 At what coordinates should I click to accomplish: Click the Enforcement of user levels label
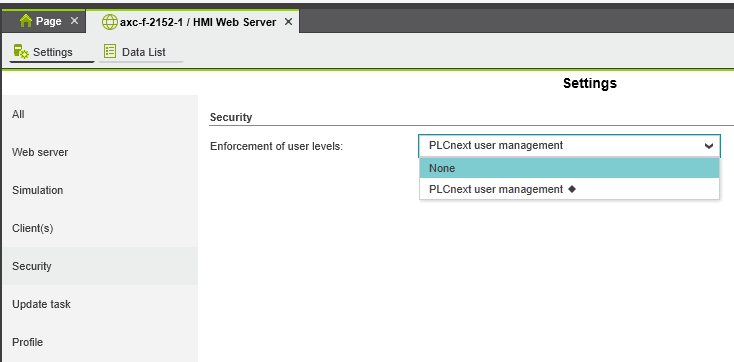[x=277, y=146]
